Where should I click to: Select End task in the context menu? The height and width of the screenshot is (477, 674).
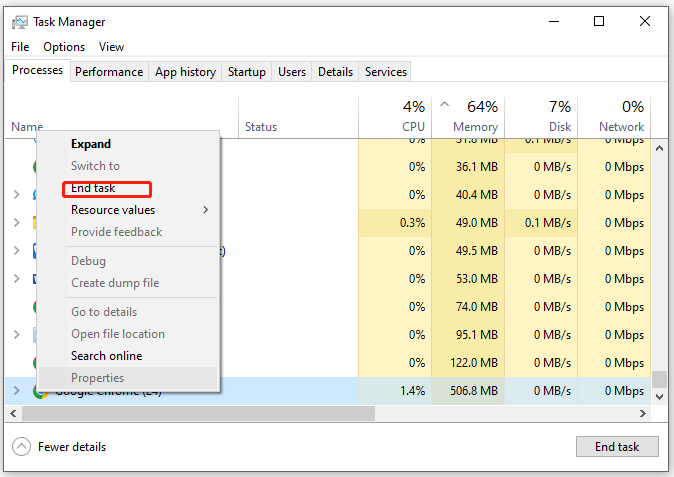pyautogui.click(x=93, y=188)
